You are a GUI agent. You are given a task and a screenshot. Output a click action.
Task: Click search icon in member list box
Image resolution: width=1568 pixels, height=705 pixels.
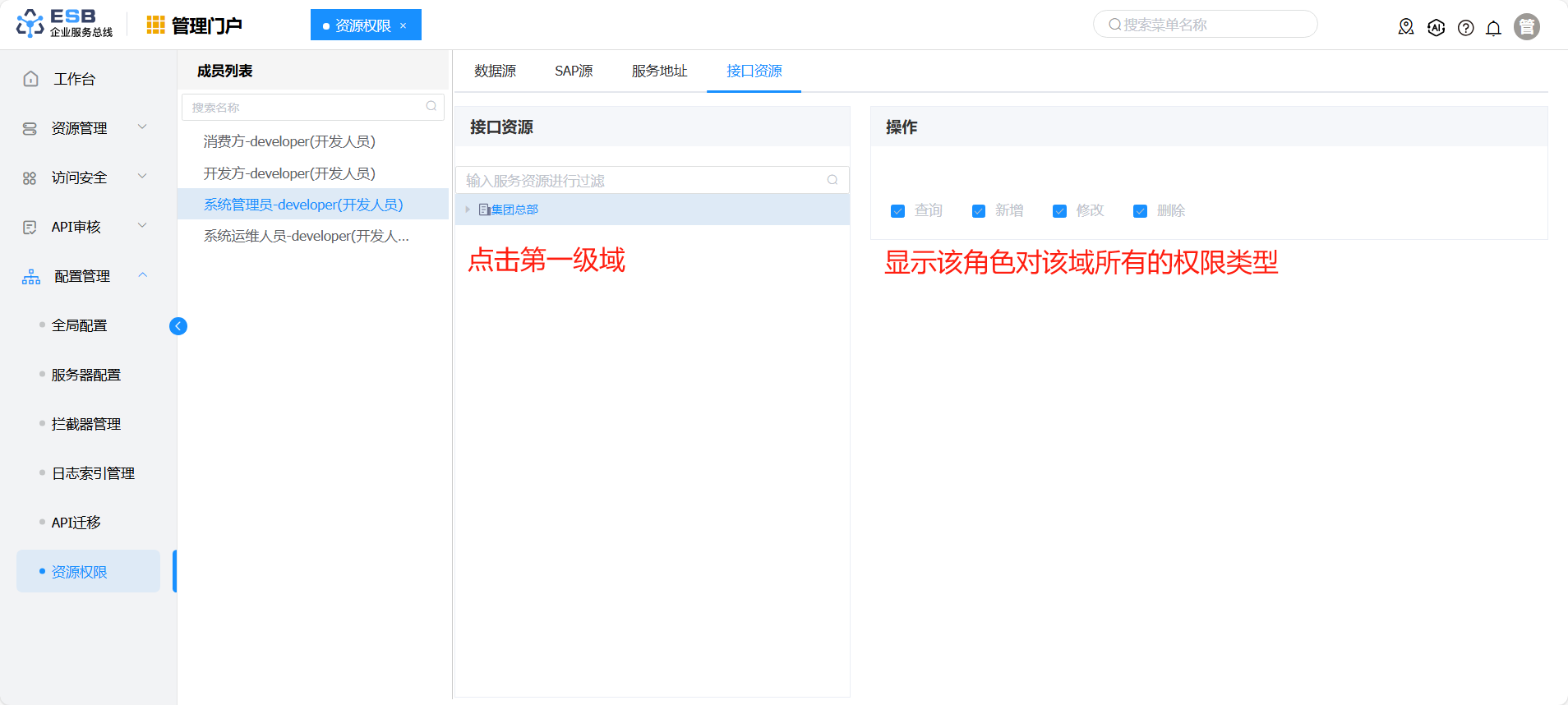[x=431, y=107]
